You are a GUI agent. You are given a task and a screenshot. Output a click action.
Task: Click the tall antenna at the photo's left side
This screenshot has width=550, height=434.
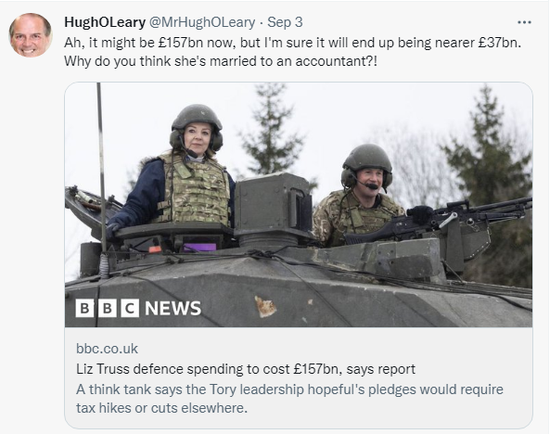click(x=101, y=172)
